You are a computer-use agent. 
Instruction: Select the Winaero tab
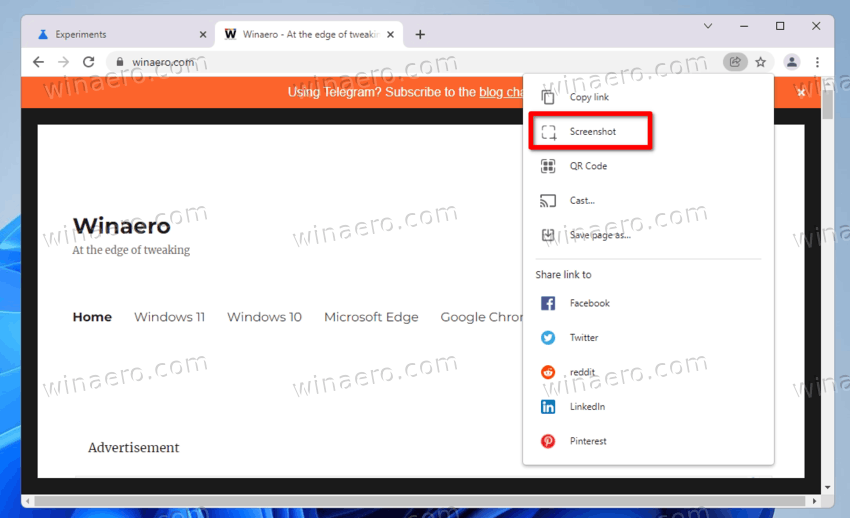[309, 35]
